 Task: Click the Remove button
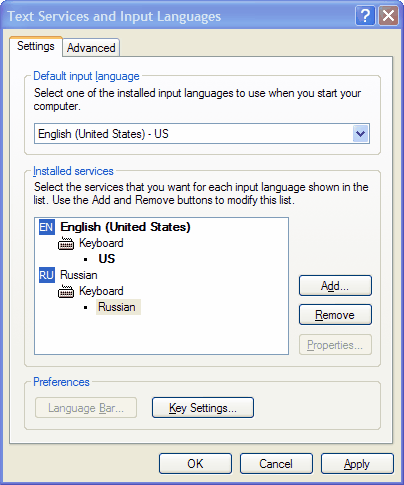(x=335, y=315)
